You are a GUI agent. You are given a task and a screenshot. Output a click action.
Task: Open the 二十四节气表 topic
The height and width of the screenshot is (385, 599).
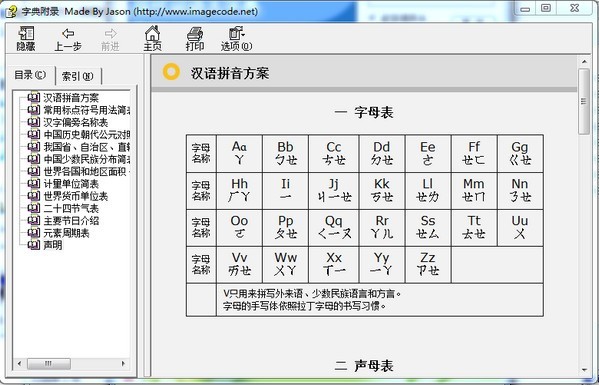(71, 208)
